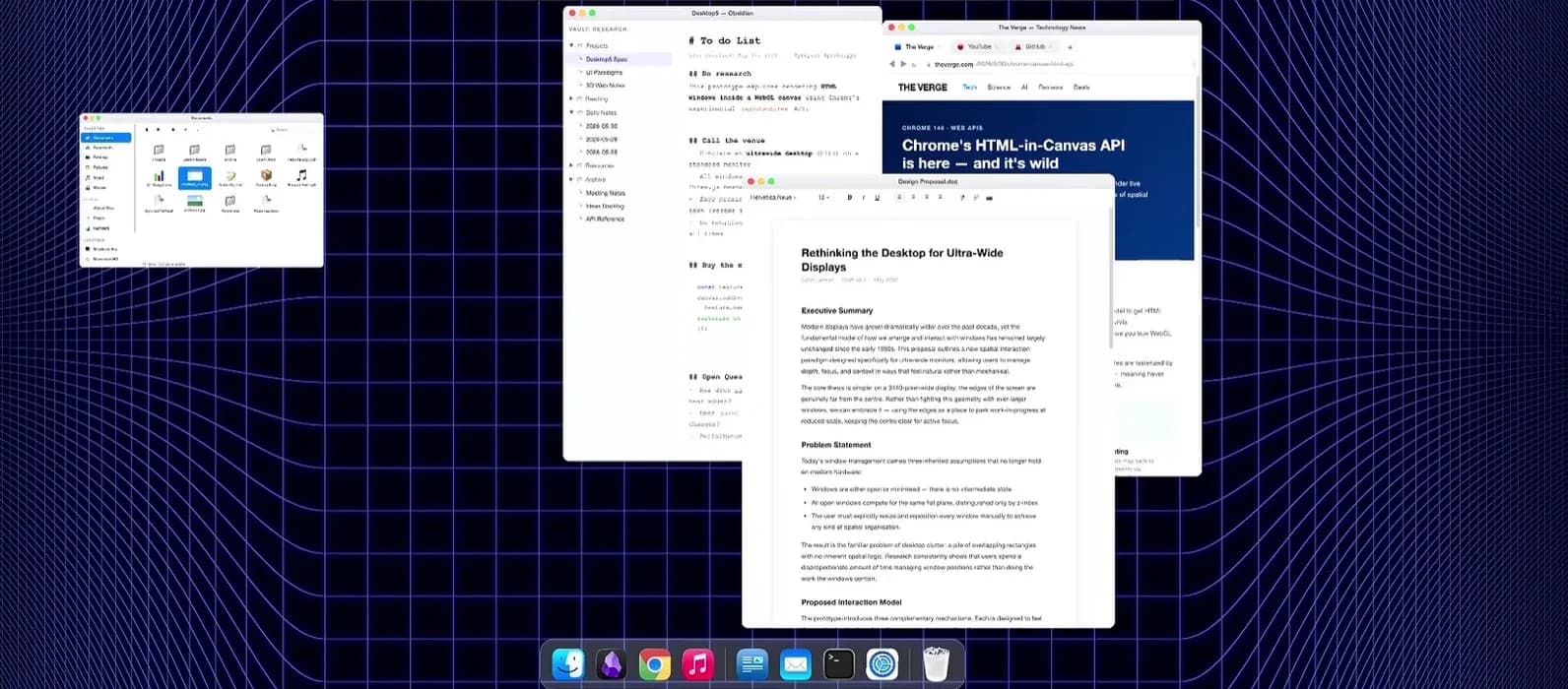Expand the Resources folder in Obsidian
Viewport: 1568px width, 689px height.
pyautogui.click(x=571, y=165)
